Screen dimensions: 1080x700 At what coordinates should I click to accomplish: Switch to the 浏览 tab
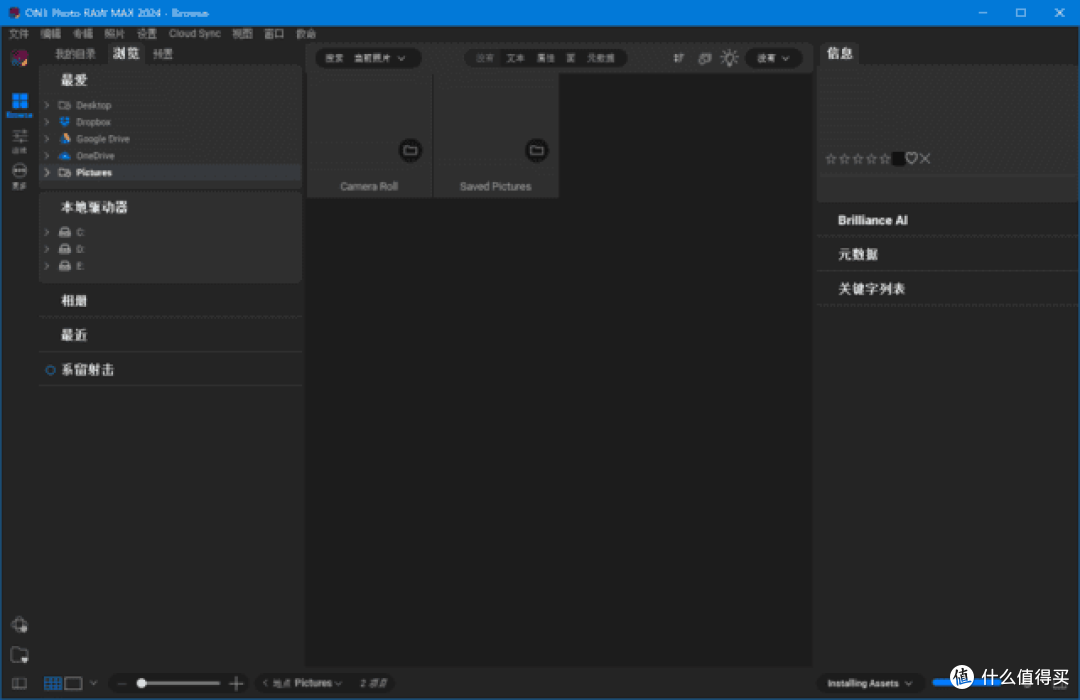click(x=126, y=54)
